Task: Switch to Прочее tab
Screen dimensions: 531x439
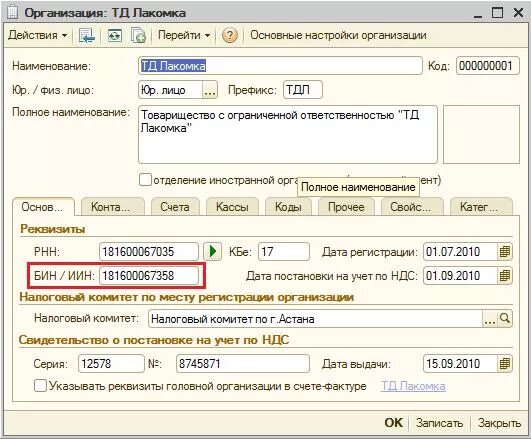Action: (x=346, y=207)
